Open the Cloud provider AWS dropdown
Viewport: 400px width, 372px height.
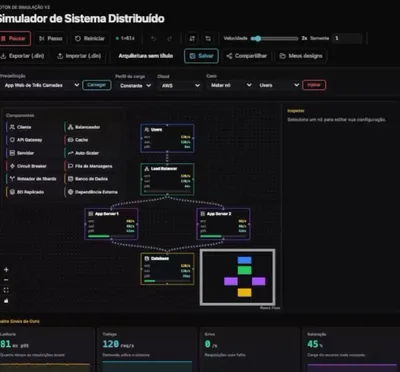(x=180, y=86)
